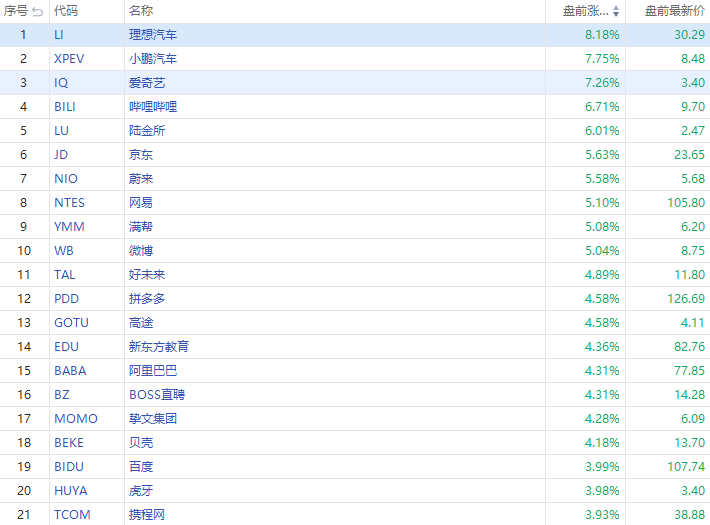
Task: Open 小鹏汽车 stock name
Action: point(153,59)
